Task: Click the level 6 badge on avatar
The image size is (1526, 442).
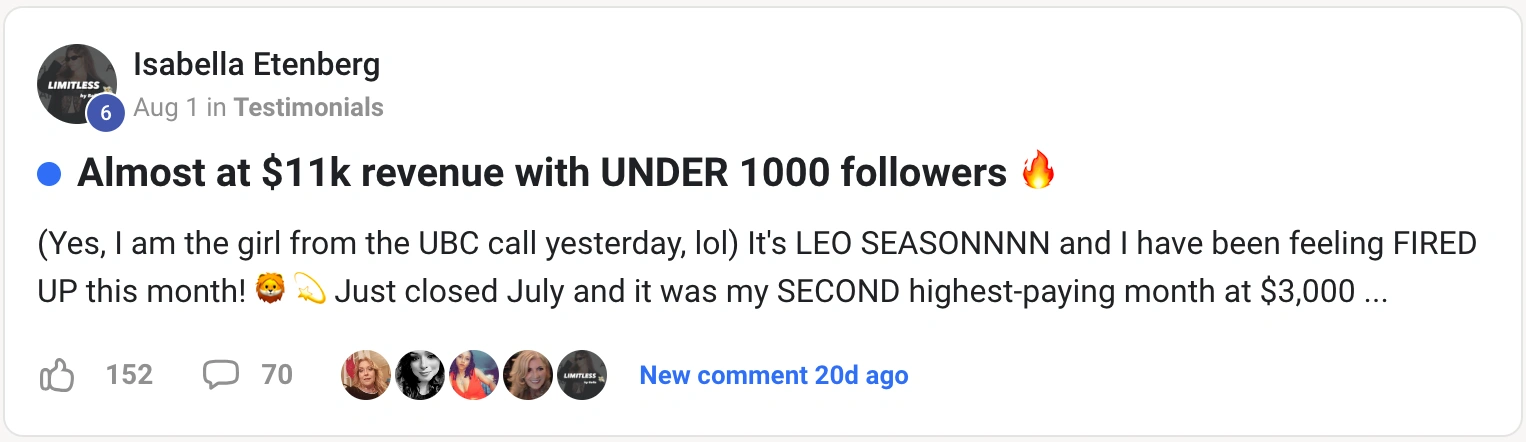Action: click(105, 114)
